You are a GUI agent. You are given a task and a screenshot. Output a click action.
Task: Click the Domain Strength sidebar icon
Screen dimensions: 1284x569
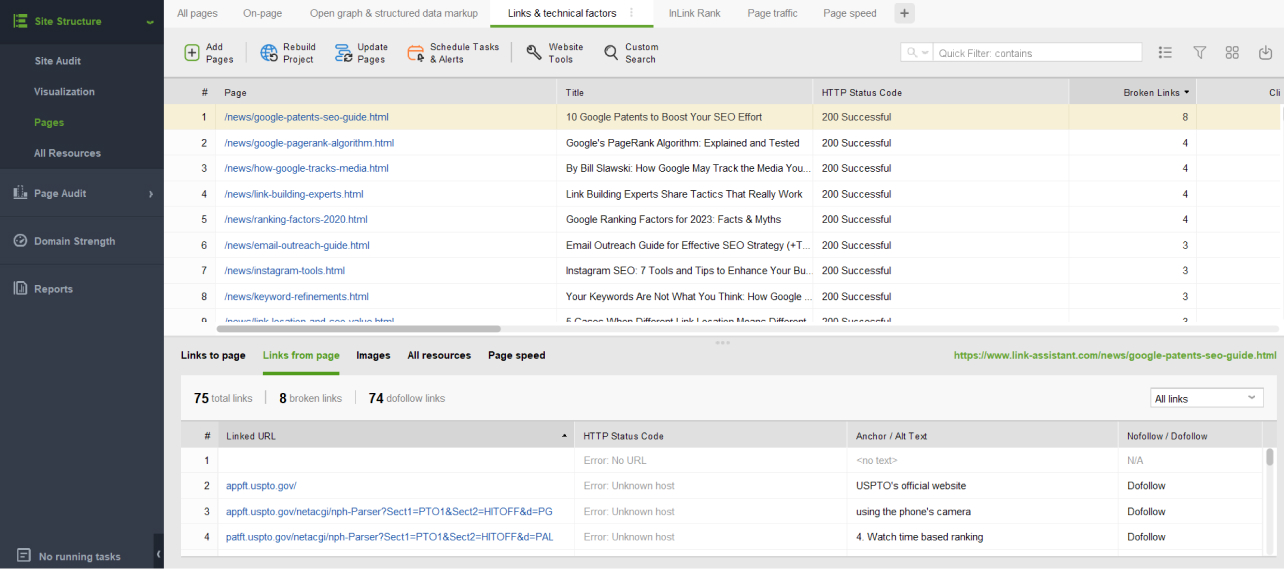point(19,241)
